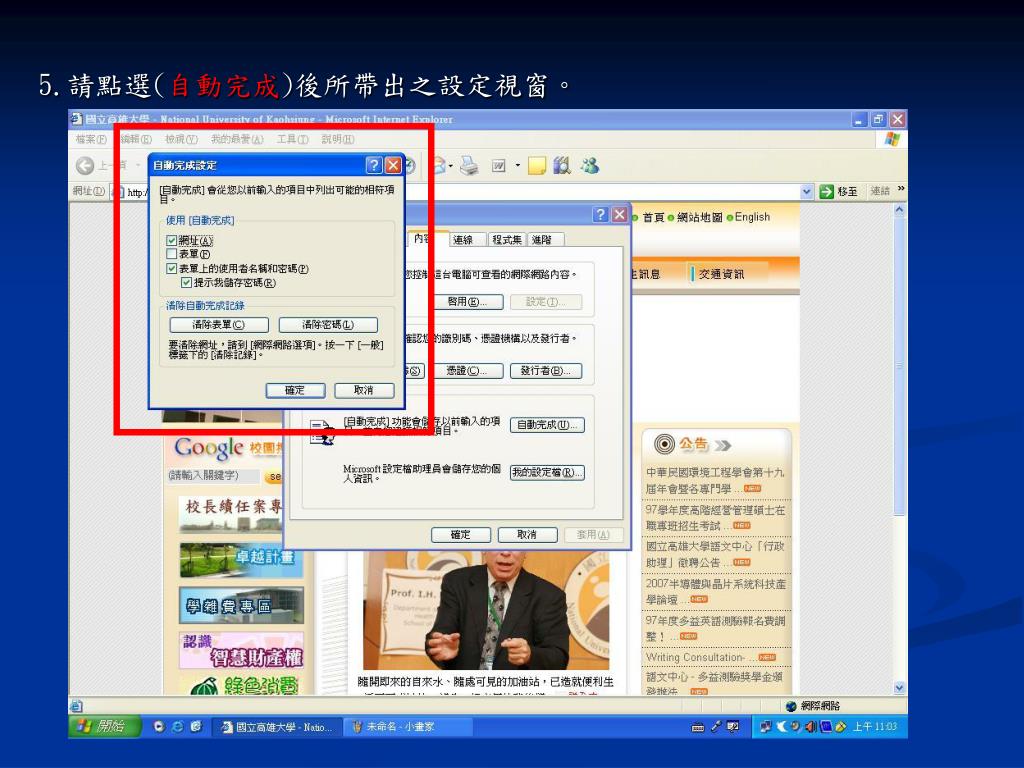
Task: Click the Mail envelope toolbar icon
Action: (x=440, y=165)
